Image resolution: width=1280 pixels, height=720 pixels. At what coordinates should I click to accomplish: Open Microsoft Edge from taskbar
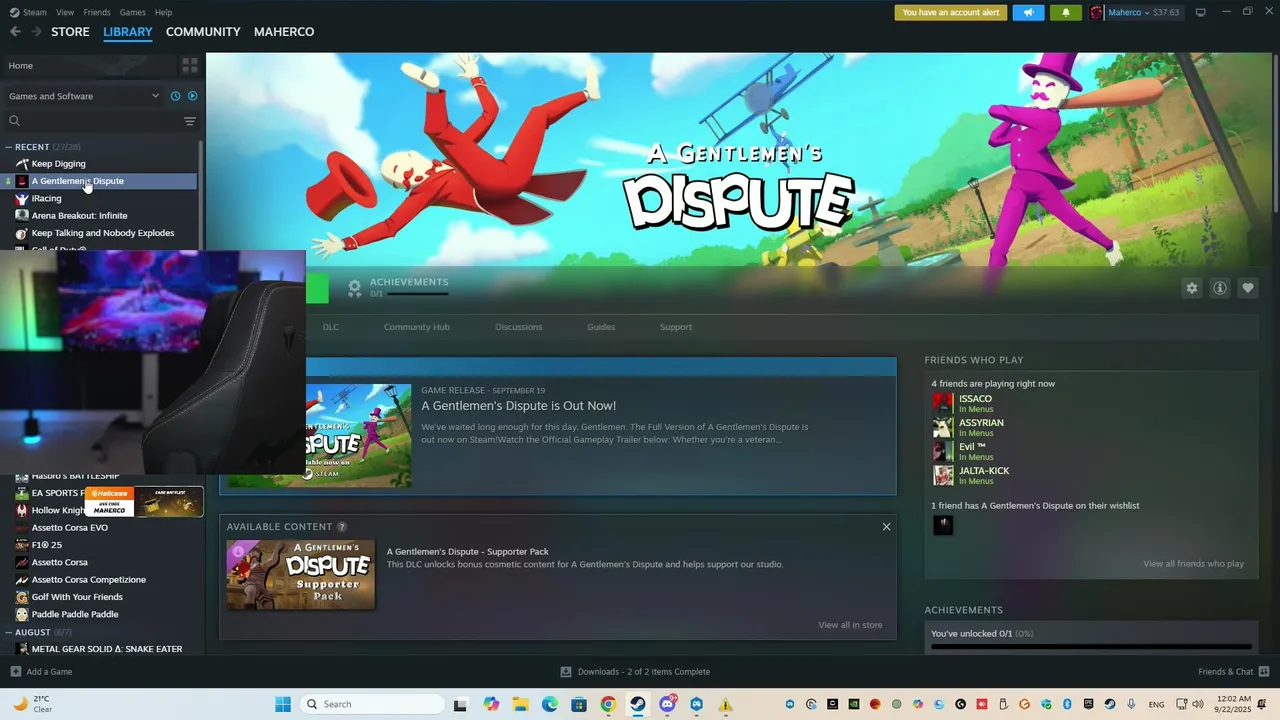click(550, 704)
